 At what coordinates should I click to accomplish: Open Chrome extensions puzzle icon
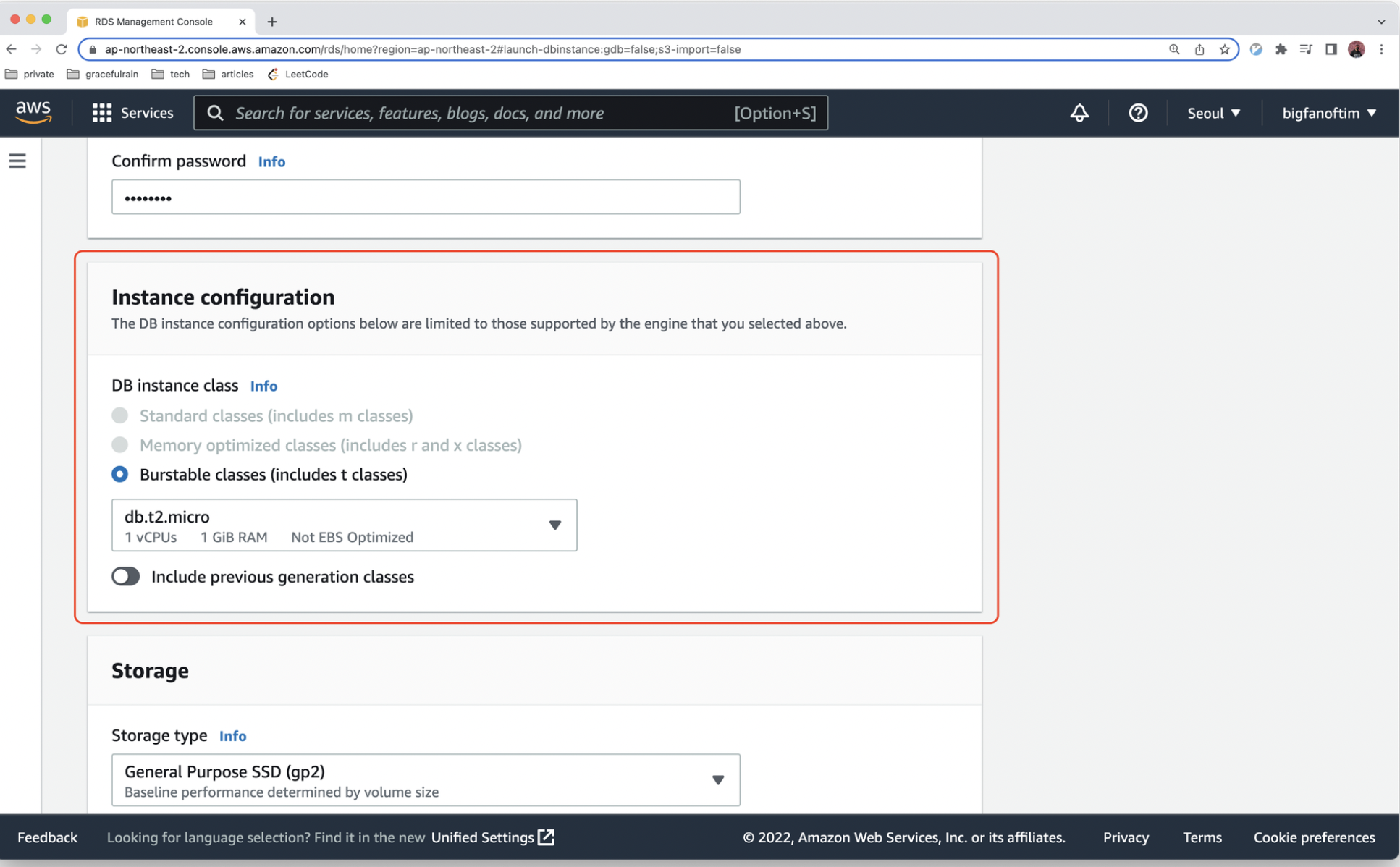[1281, 49]
